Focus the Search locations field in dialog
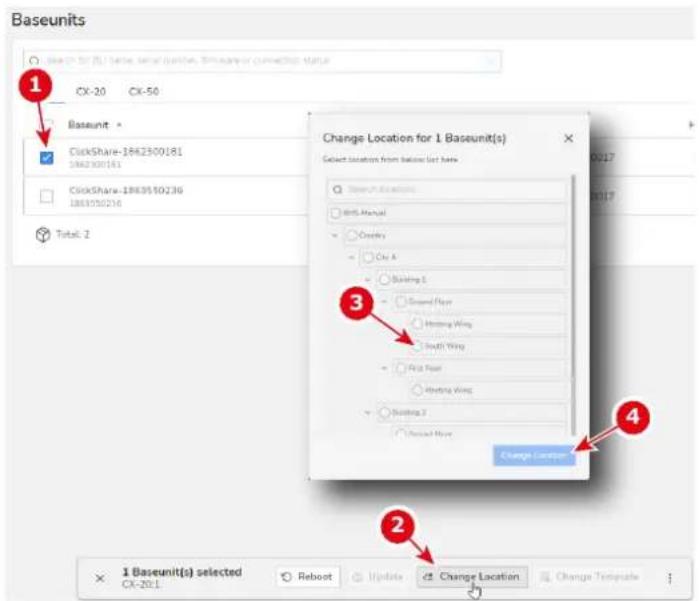 click(x=447, y=189)
